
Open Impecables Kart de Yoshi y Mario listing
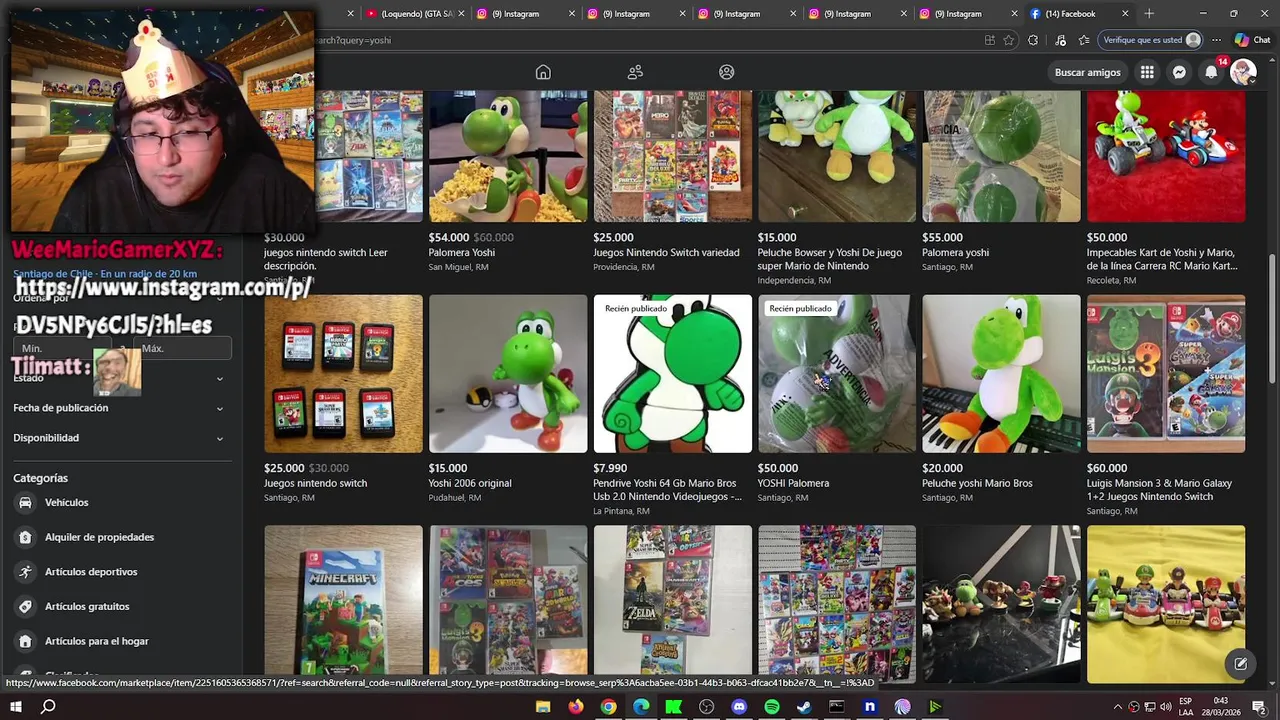(1162, 259)
